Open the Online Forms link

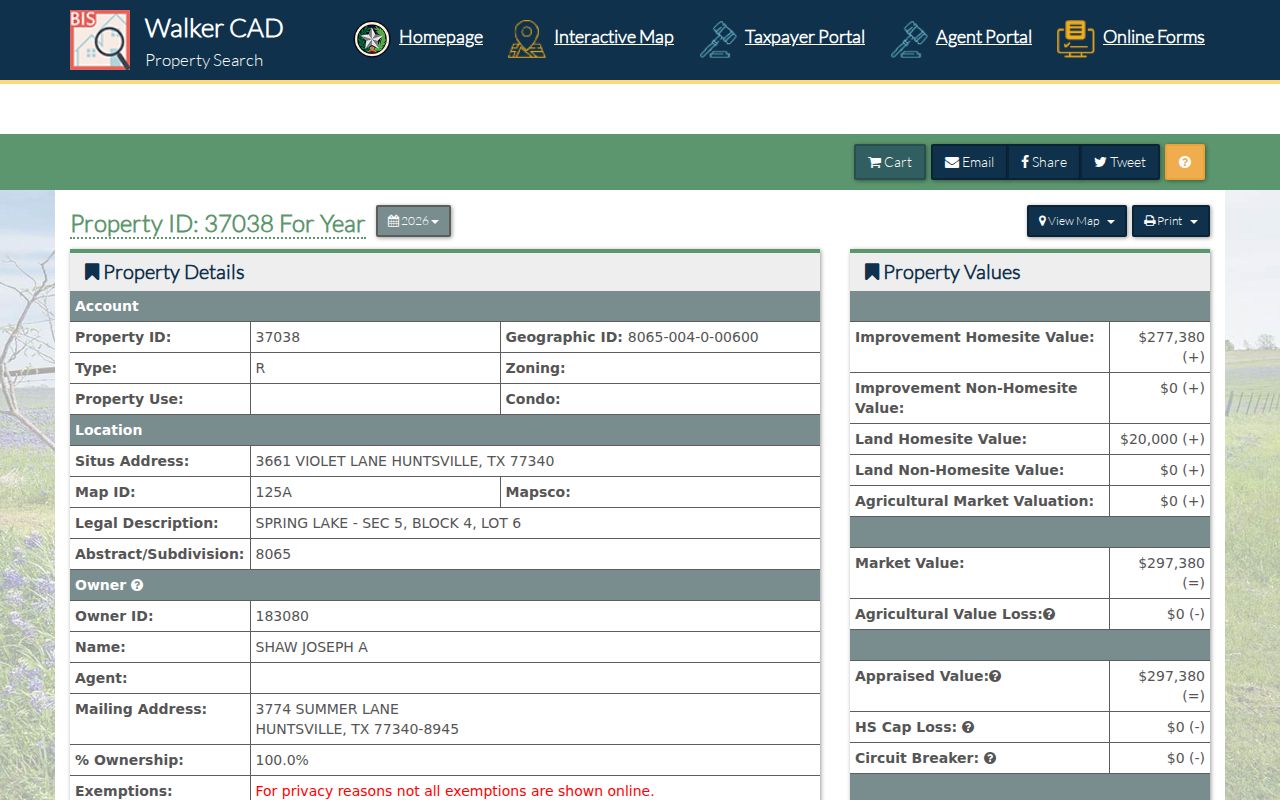pos(1154,37)
